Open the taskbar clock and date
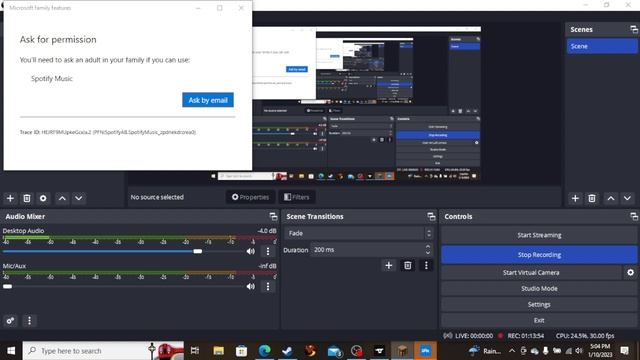 pyautogui.click(x=600, y=351)
